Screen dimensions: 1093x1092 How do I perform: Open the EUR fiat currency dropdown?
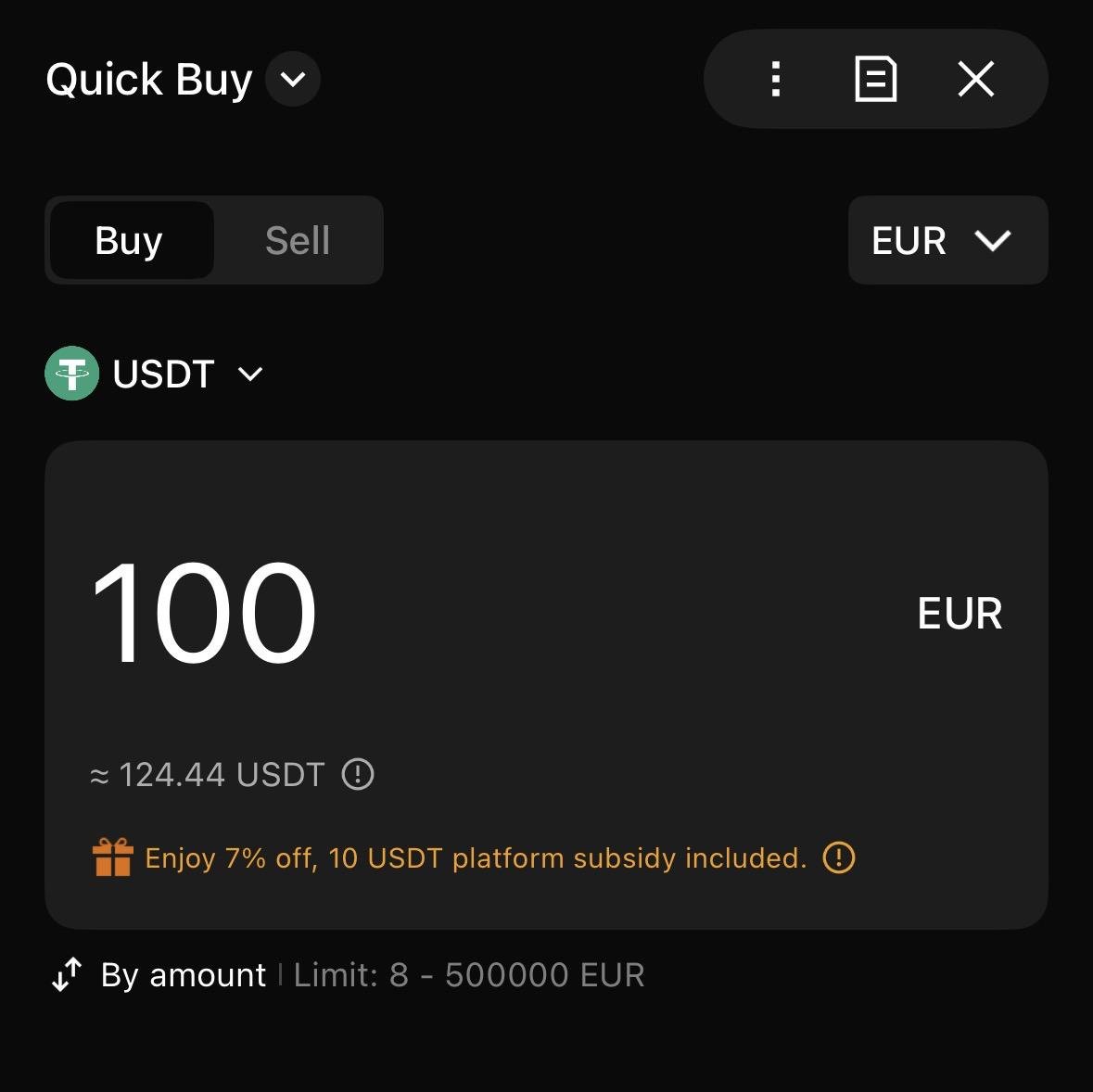[x=947, y=241]
